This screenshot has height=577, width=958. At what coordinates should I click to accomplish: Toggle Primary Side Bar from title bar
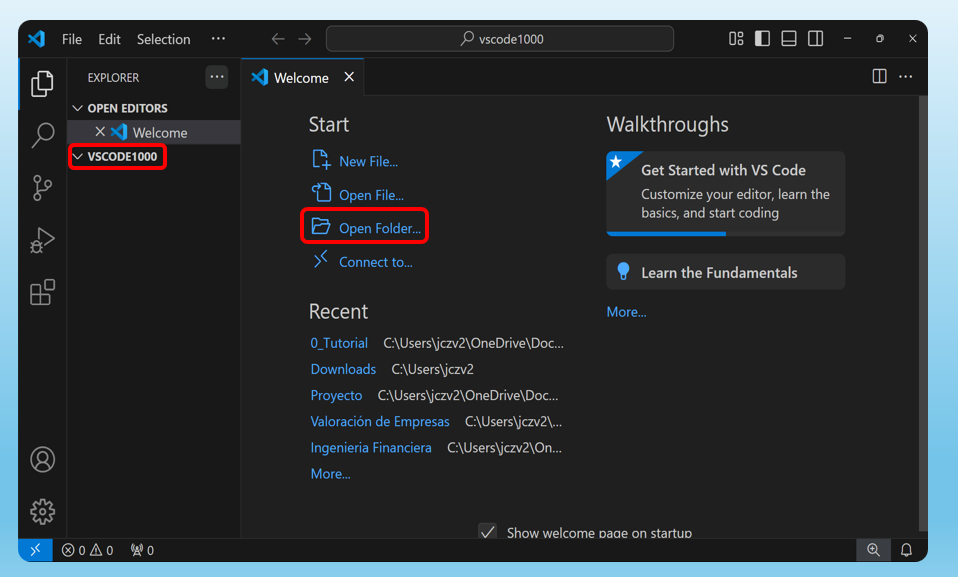(x=762, y=39)
